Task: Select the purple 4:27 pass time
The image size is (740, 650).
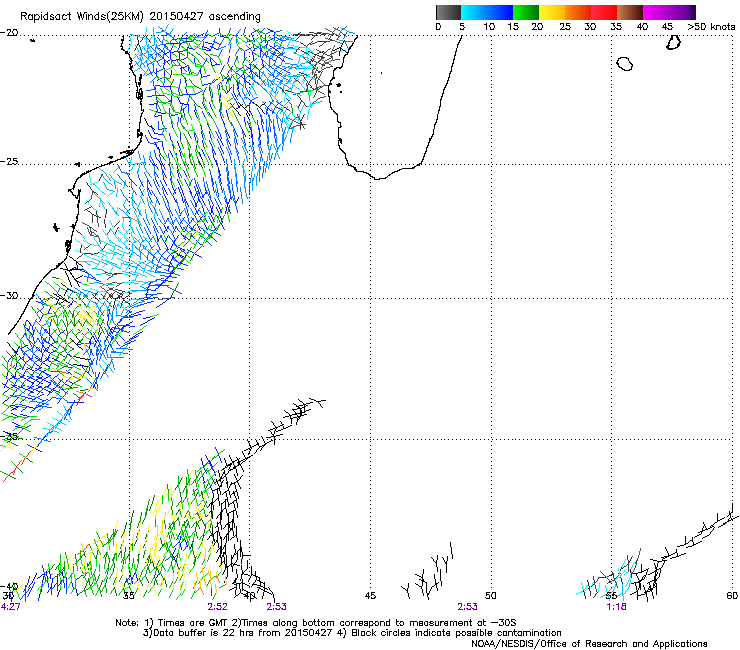Action: click(10, 607)
